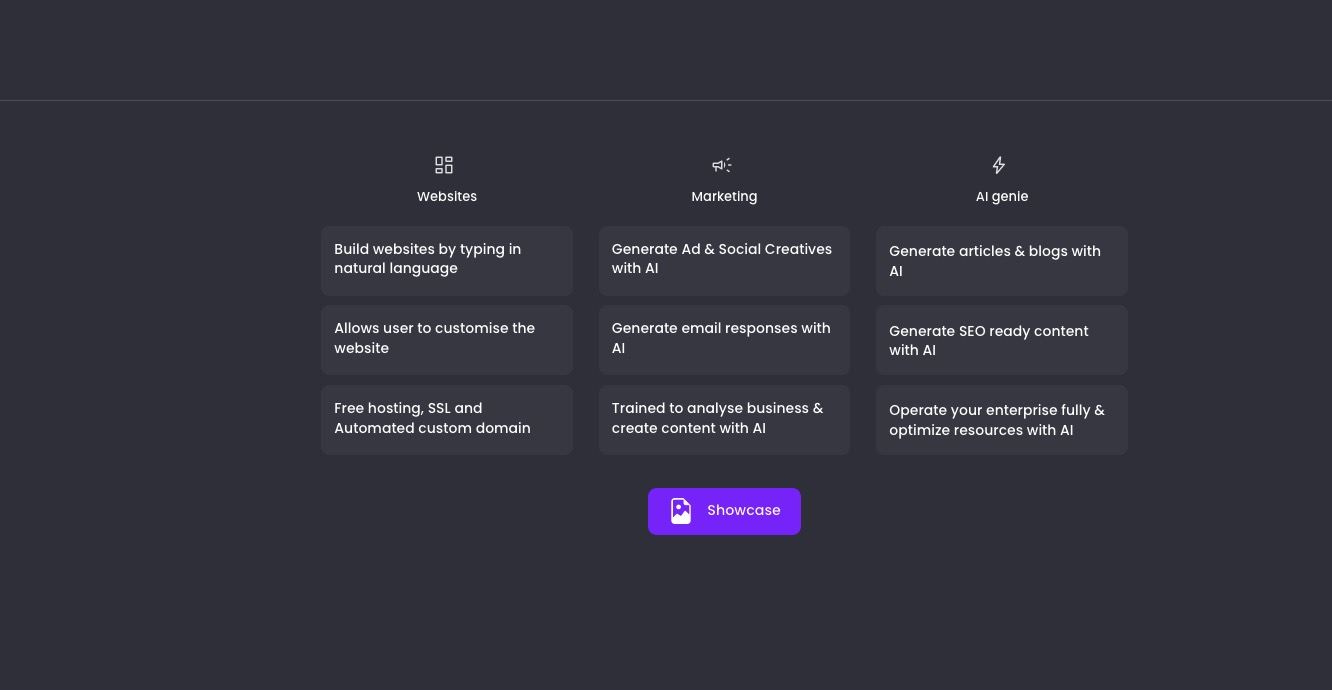Viewport: 1332px width, 690px height.
Task: Click 'Generate email responses with AI' card
Action: point(724,339)
